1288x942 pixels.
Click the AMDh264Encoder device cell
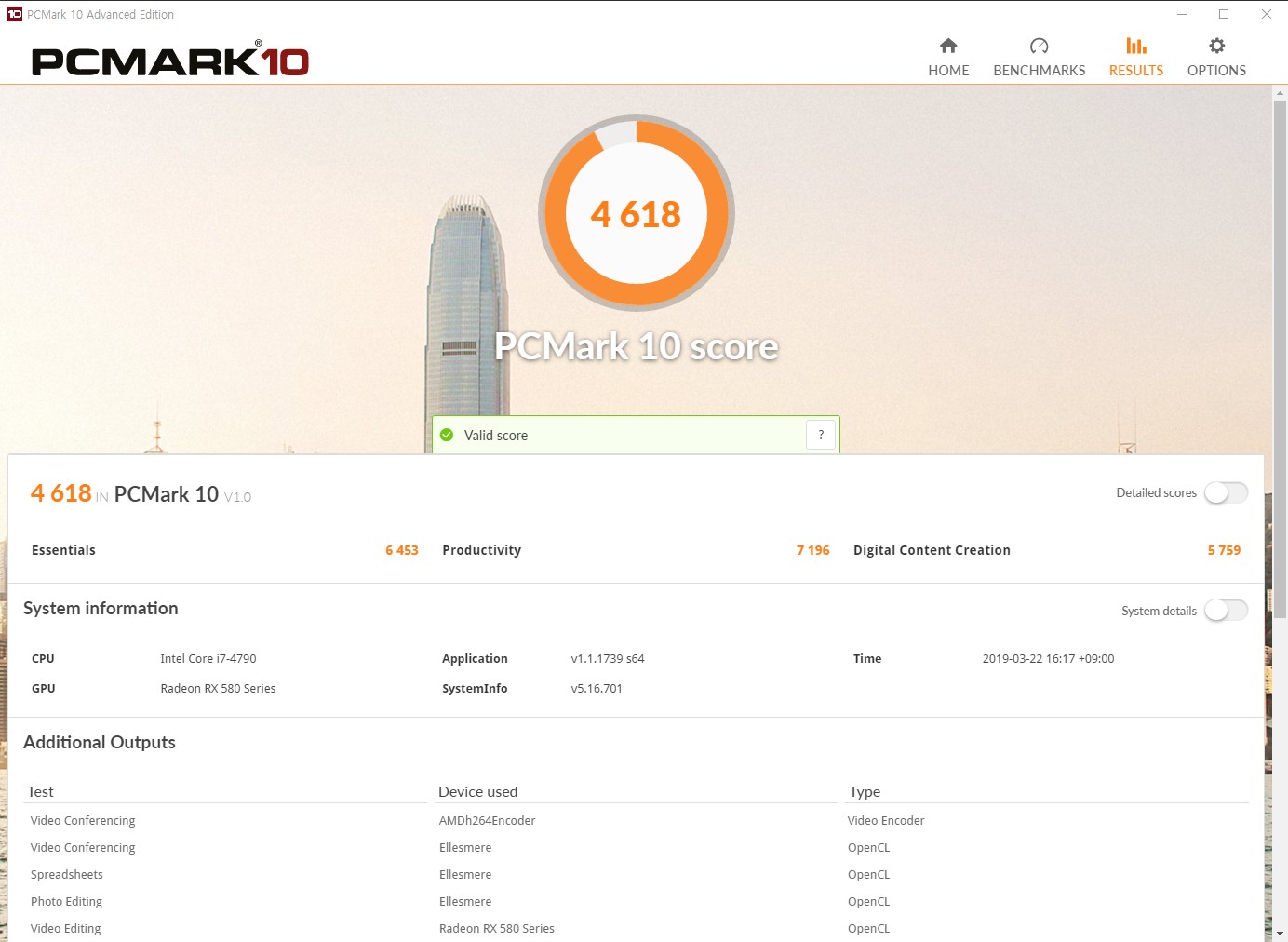click(487, 820)
